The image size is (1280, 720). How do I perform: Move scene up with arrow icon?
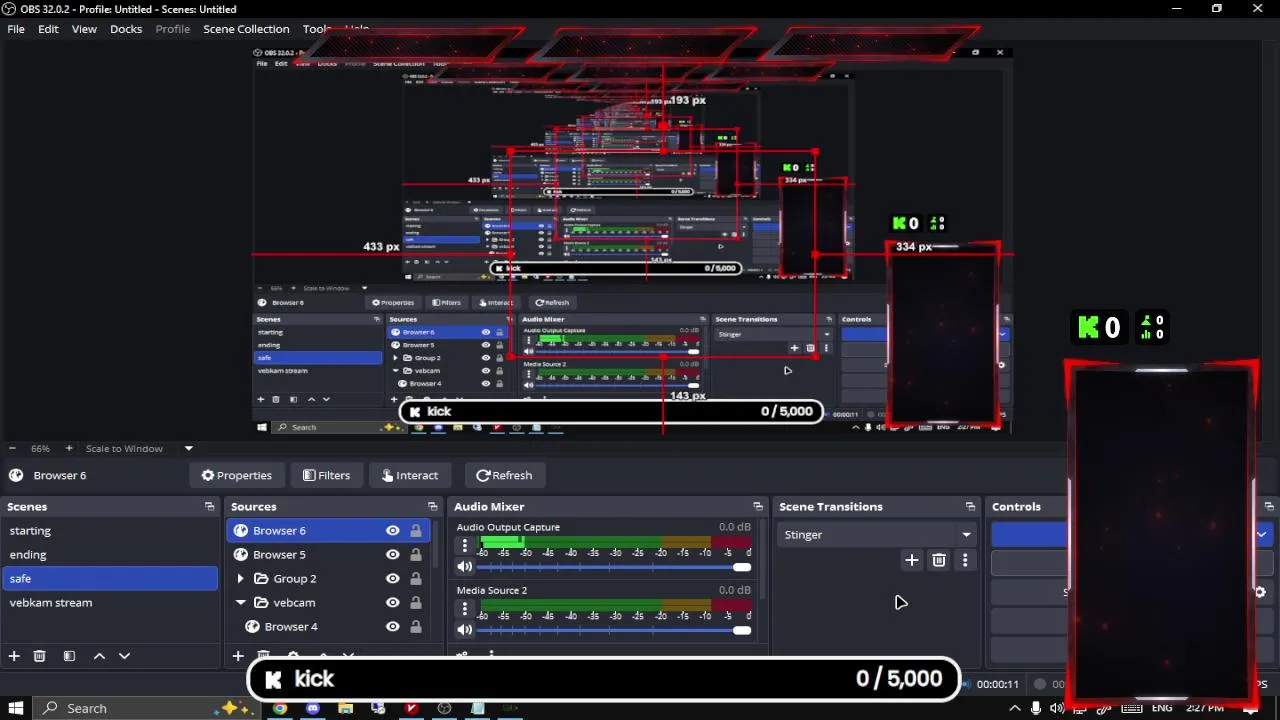tap(99, 656)
